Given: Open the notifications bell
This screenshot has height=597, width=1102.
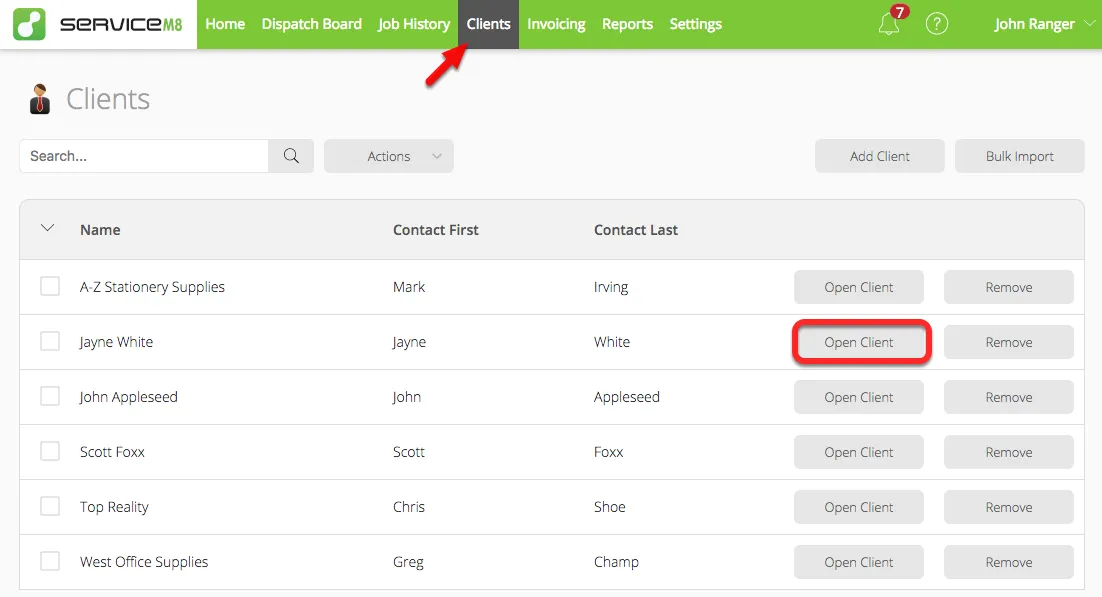Looking at the screenshot, I should coord(888,24).
